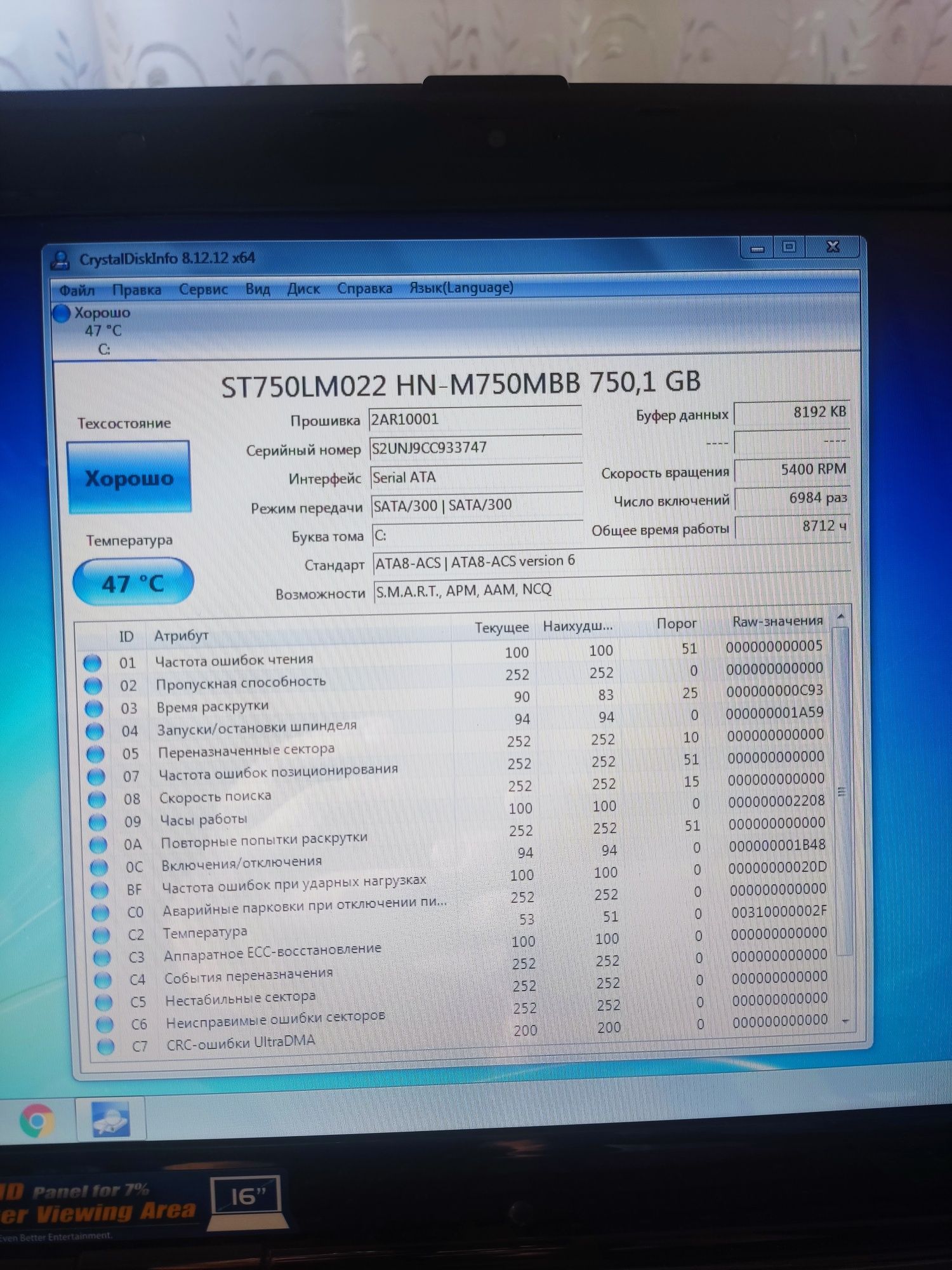Image resolution: width=952 pixels, height=1270 pixels.
Task: Open the Сервис menu
Action: 203,289
